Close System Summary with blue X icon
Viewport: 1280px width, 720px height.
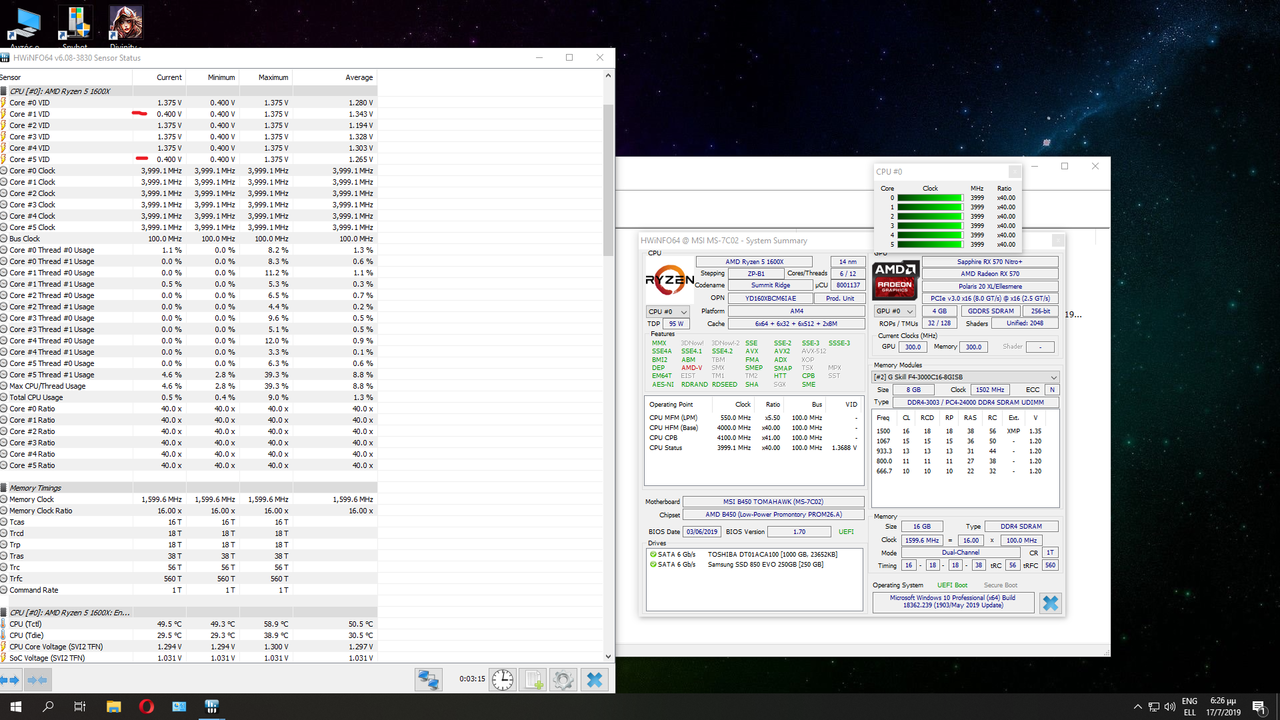pyautogui.click(x=1050, y=603)
